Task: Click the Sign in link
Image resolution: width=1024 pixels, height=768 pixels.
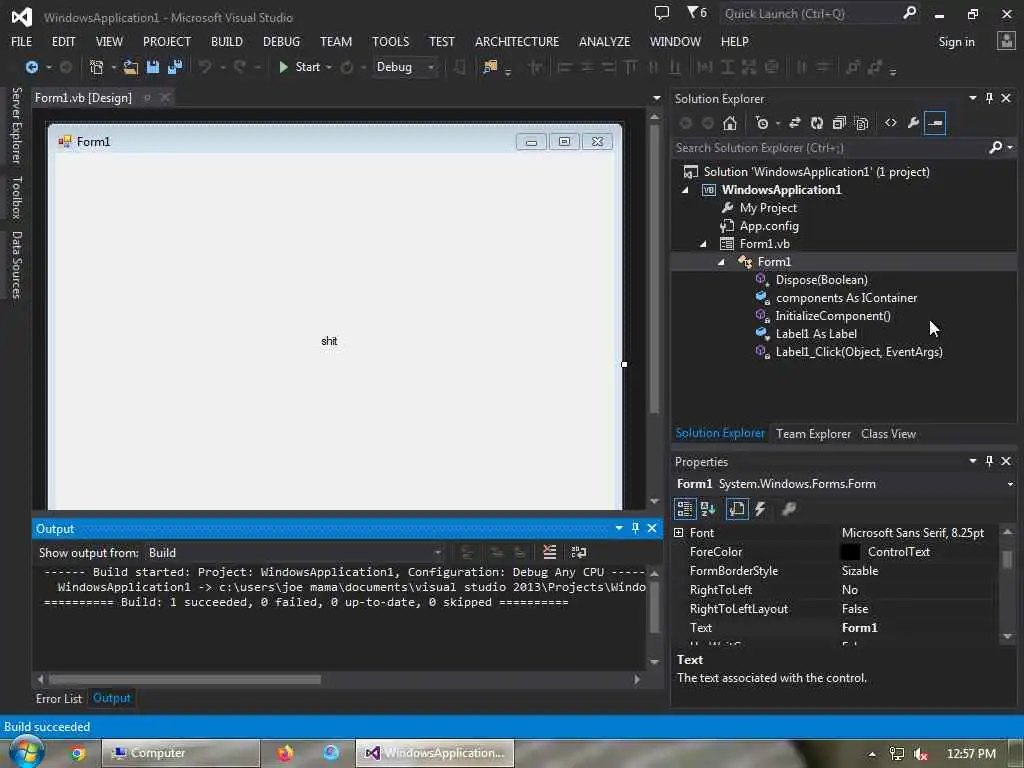Action: tap(956, 42)
